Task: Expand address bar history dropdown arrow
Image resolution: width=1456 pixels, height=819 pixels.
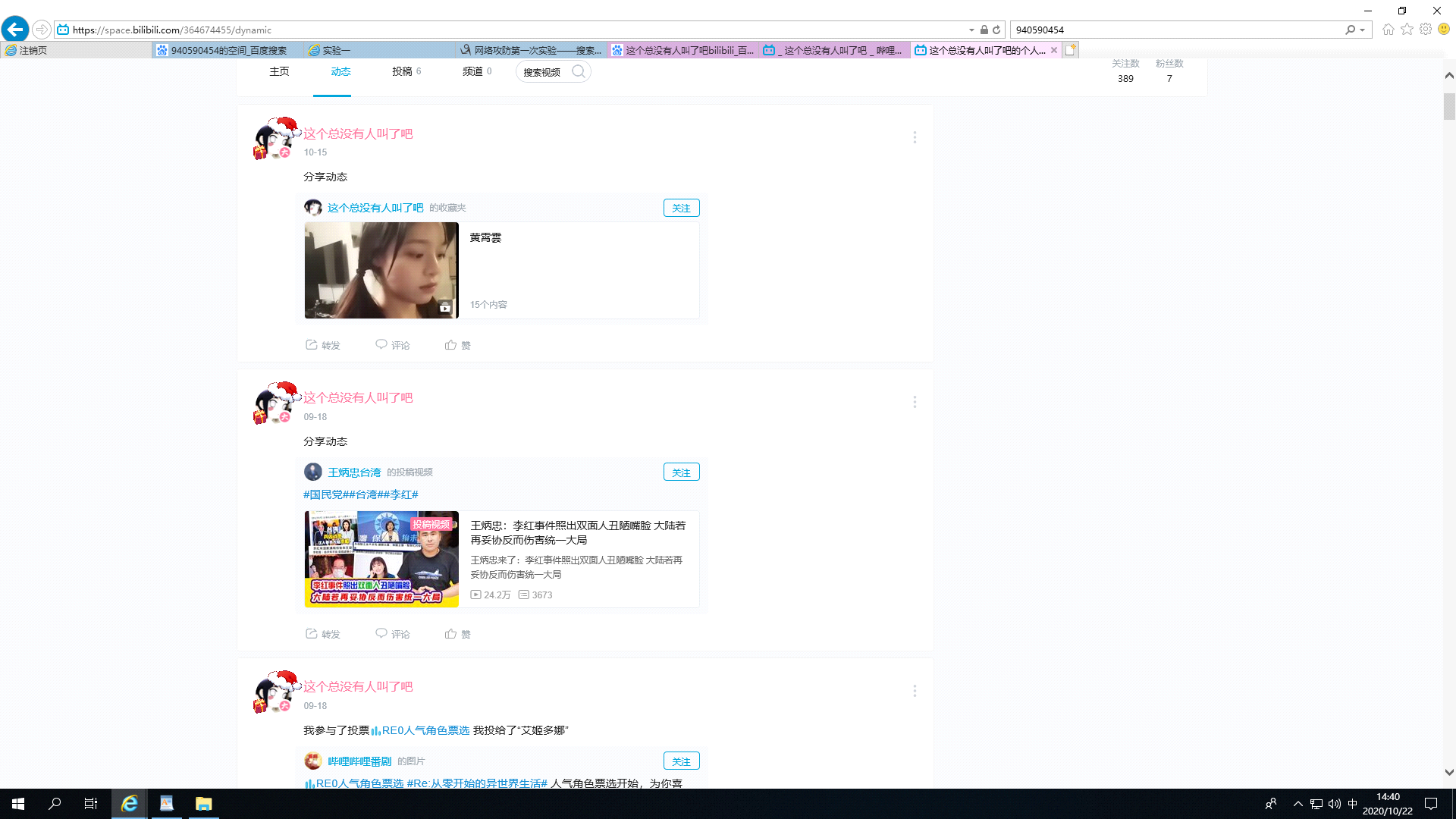Action: click(971, 30)
